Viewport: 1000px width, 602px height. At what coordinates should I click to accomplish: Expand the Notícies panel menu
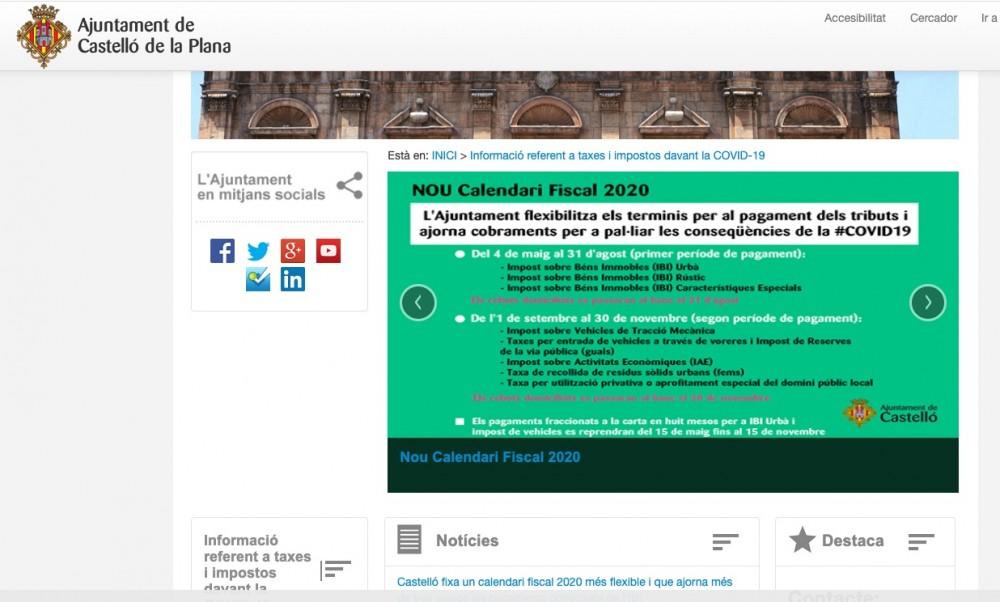pyautogui.click(x=725, y=542)
